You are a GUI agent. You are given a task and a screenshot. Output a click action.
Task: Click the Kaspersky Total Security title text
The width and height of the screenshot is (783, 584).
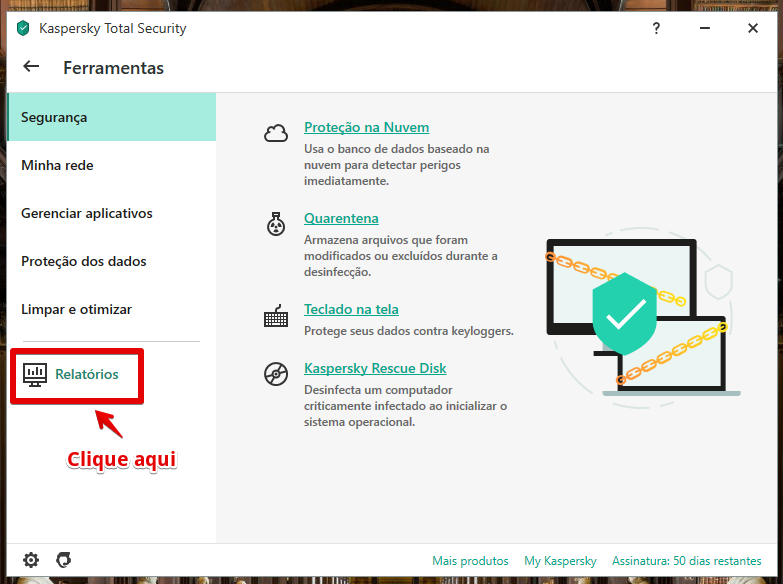[x=112, y=28]
